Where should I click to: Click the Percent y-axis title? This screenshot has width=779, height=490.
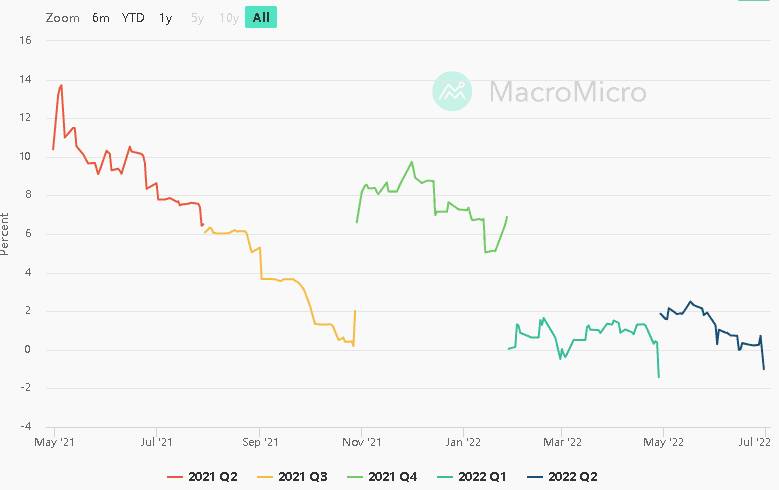tap(7, 233)
